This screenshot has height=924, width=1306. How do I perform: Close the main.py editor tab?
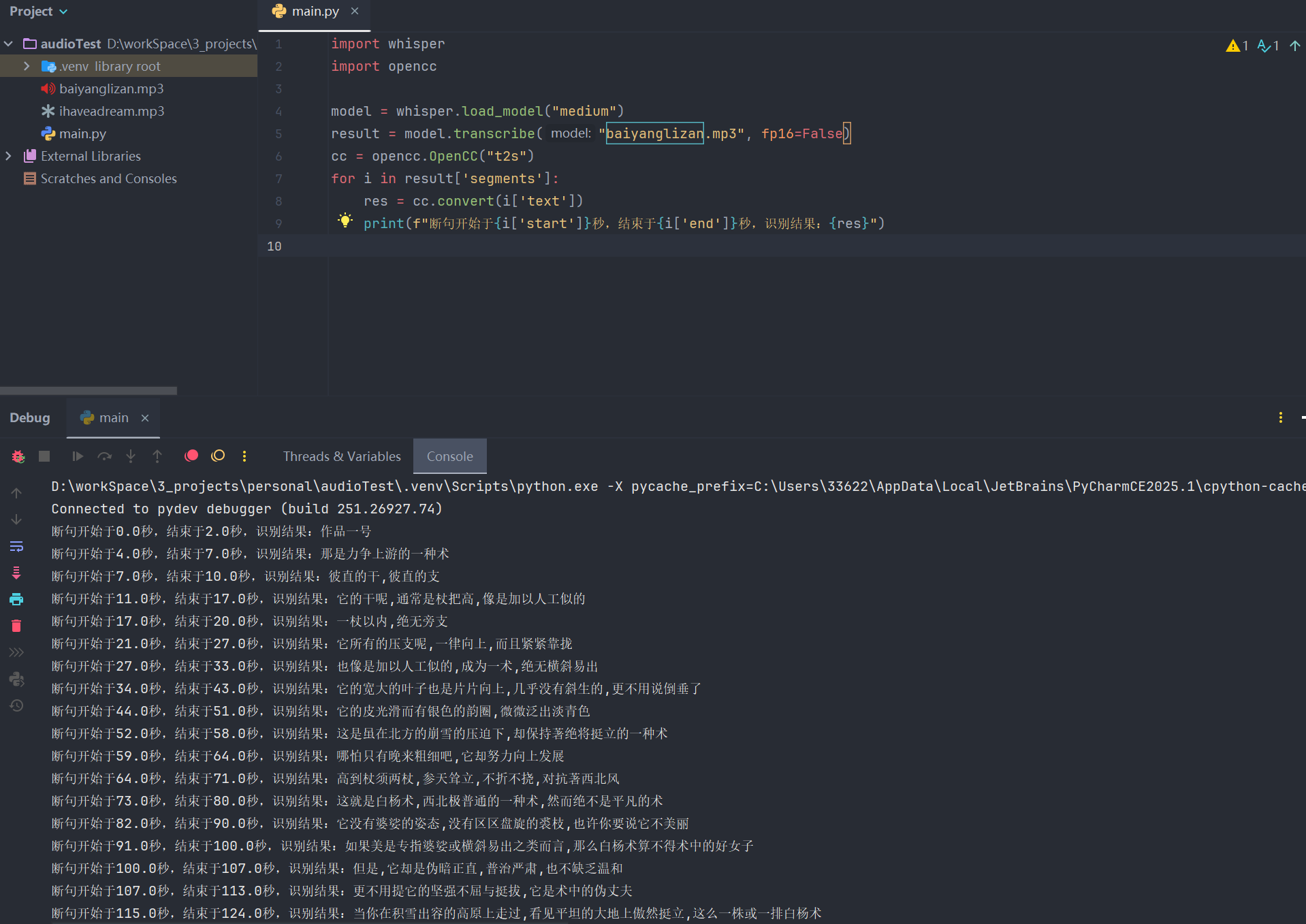point(355,12)
